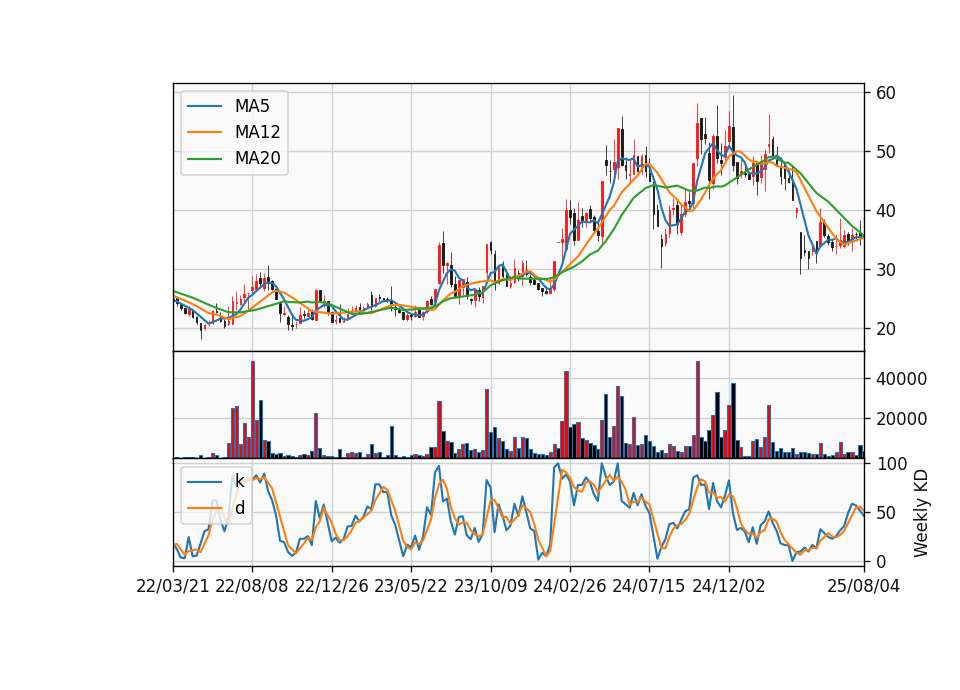Screen dimensions: 960x690
Task: Click the orange MA12 legend line sample
Action: [204, 132]
